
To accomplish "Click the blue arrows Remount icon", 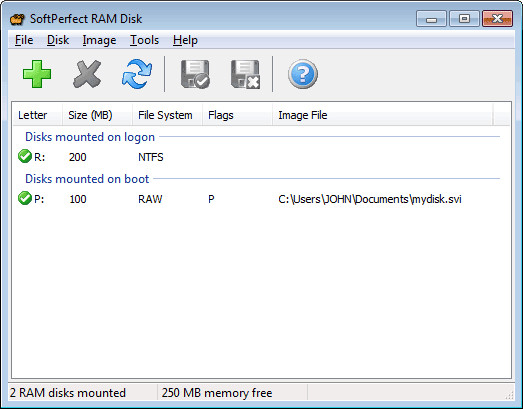I will (137, 74).
